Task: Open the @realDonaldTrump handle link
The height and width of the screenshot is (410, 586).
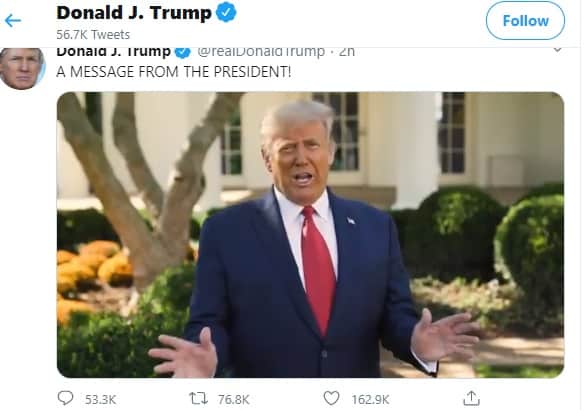Action: click(x=260, y=52)
